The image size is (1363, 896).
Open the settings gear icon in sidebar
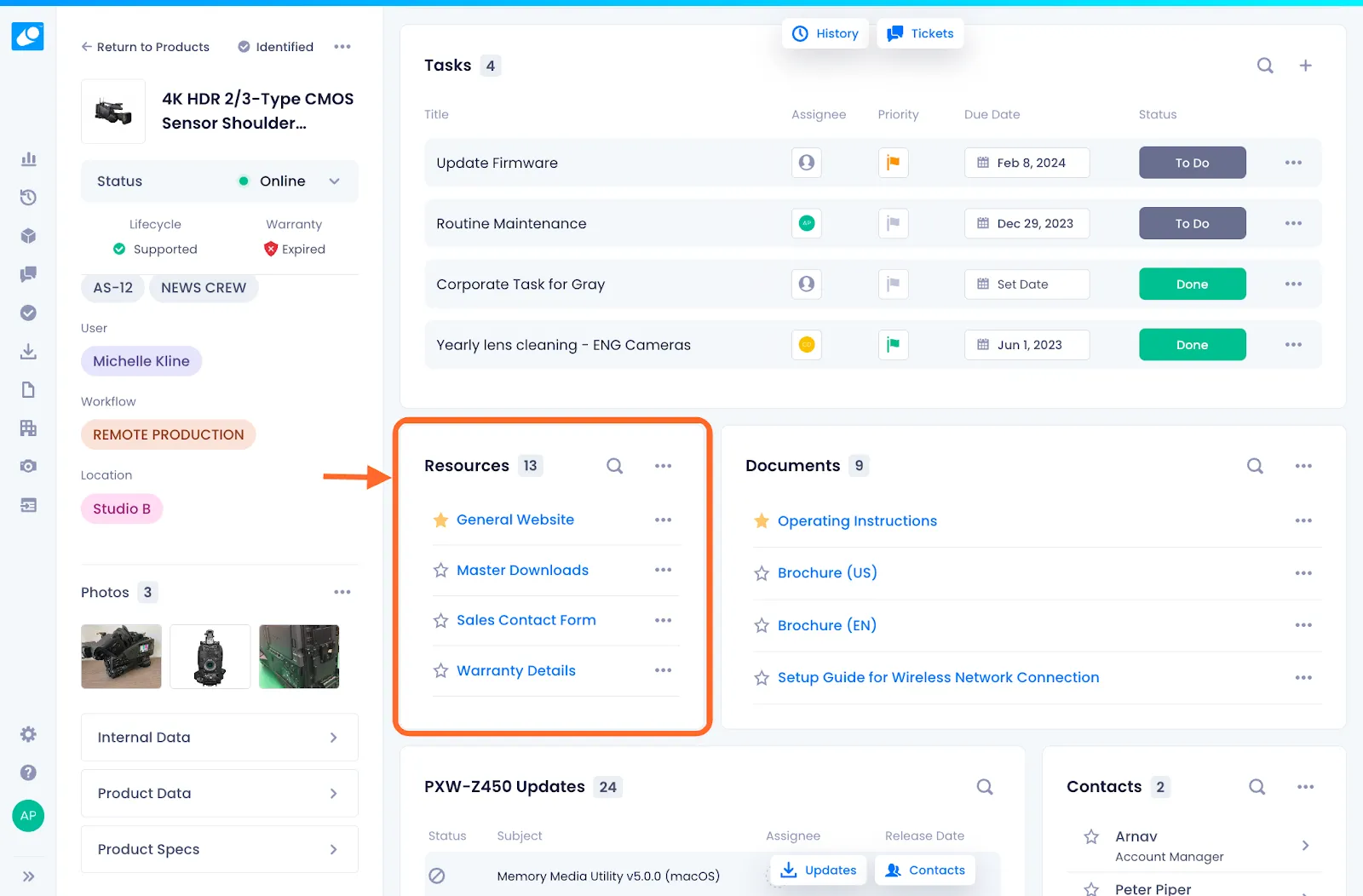click(x=28, y=734)
